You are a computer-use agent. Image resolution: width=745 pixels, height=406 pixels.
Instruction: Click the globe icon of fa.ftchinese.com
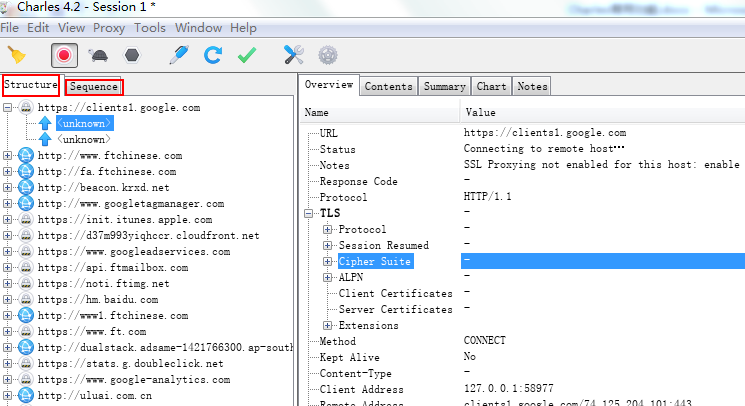pyautogui.click(x=26, y=171)
